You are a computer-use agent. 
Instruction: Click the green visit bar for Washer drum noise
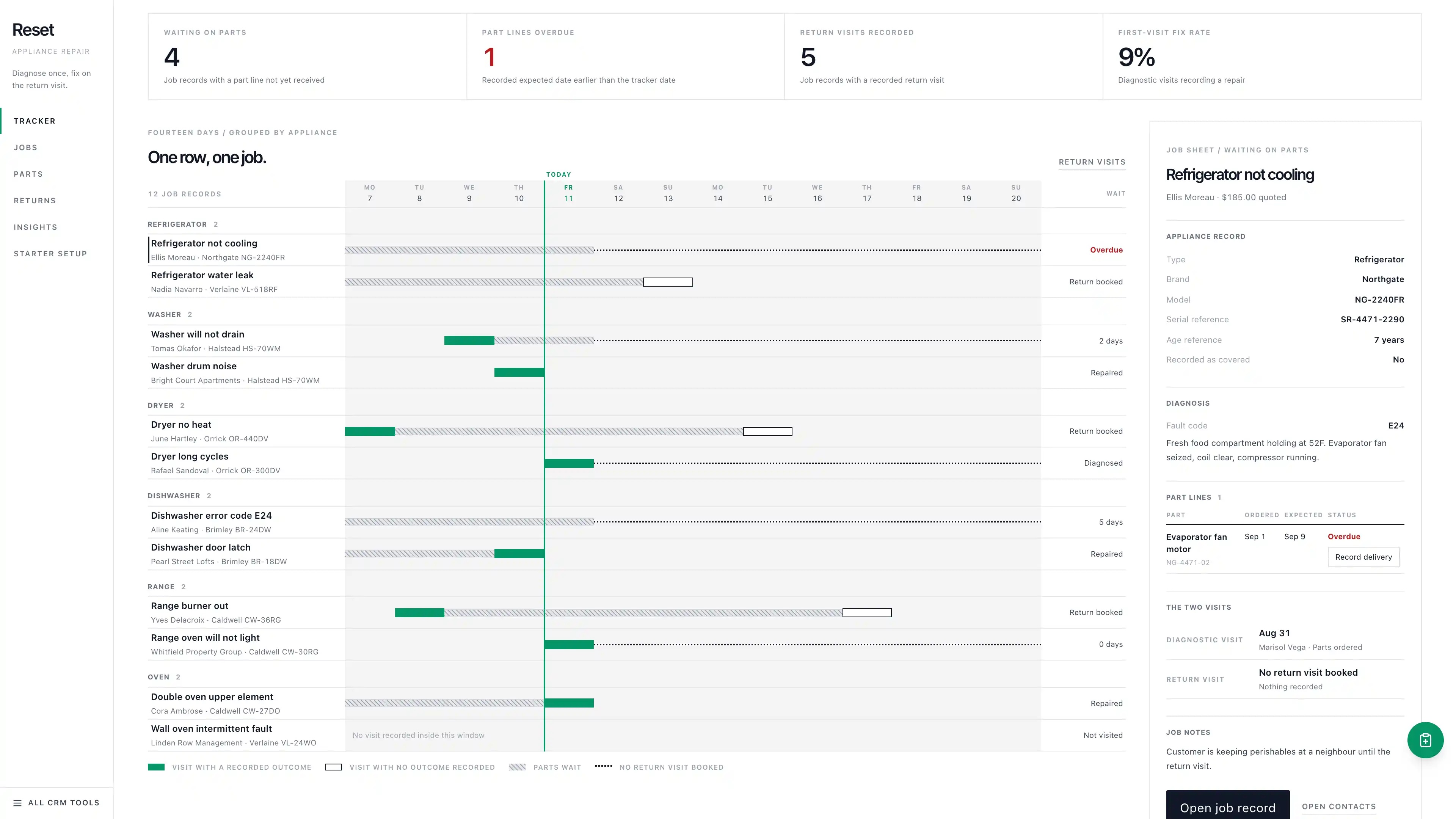[519, 372]
